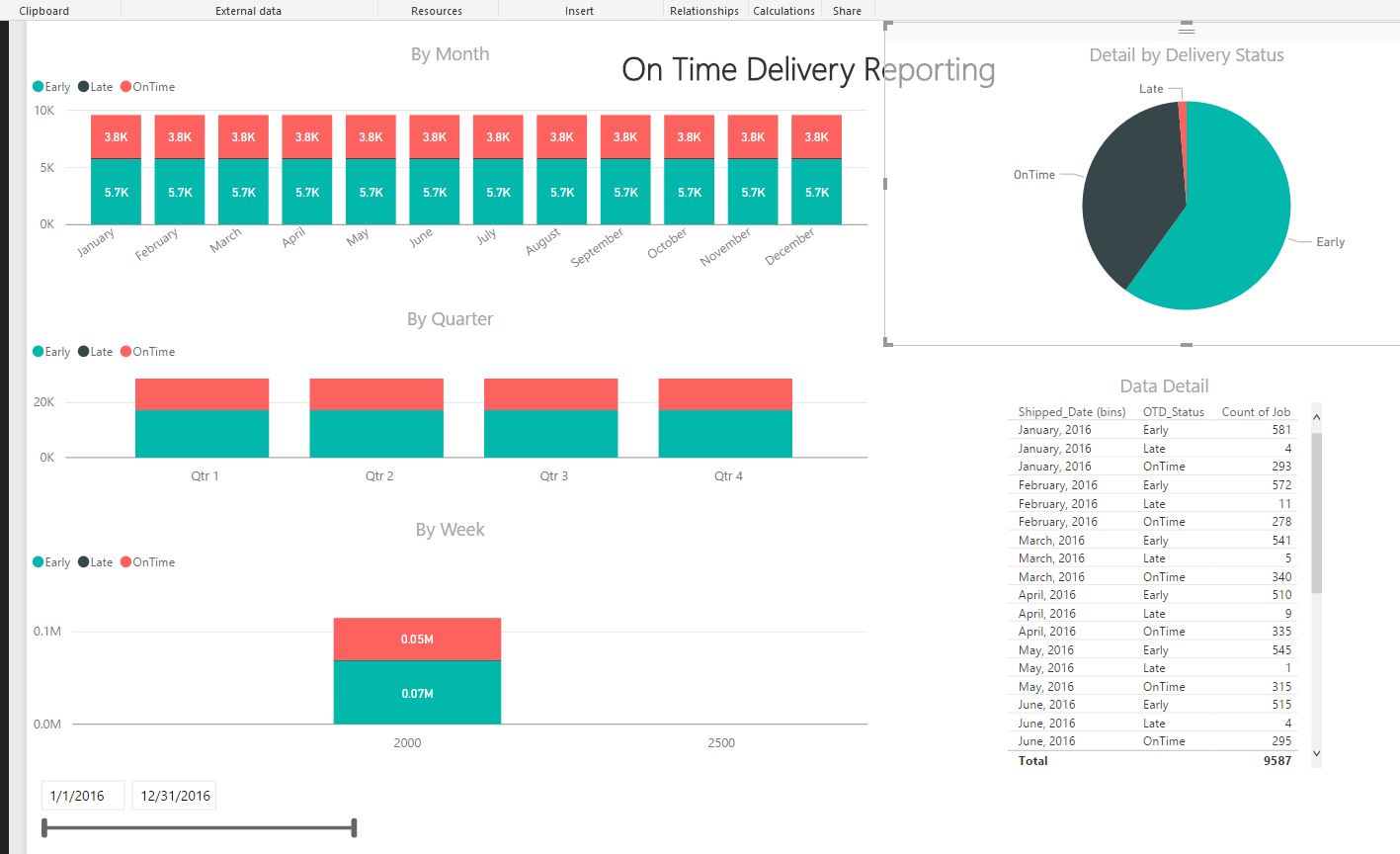Image resolution: width=1400 pixels, height=854 pixels.
Task: Click the end date field showing 12/31/2016
Action: (174, 796)
